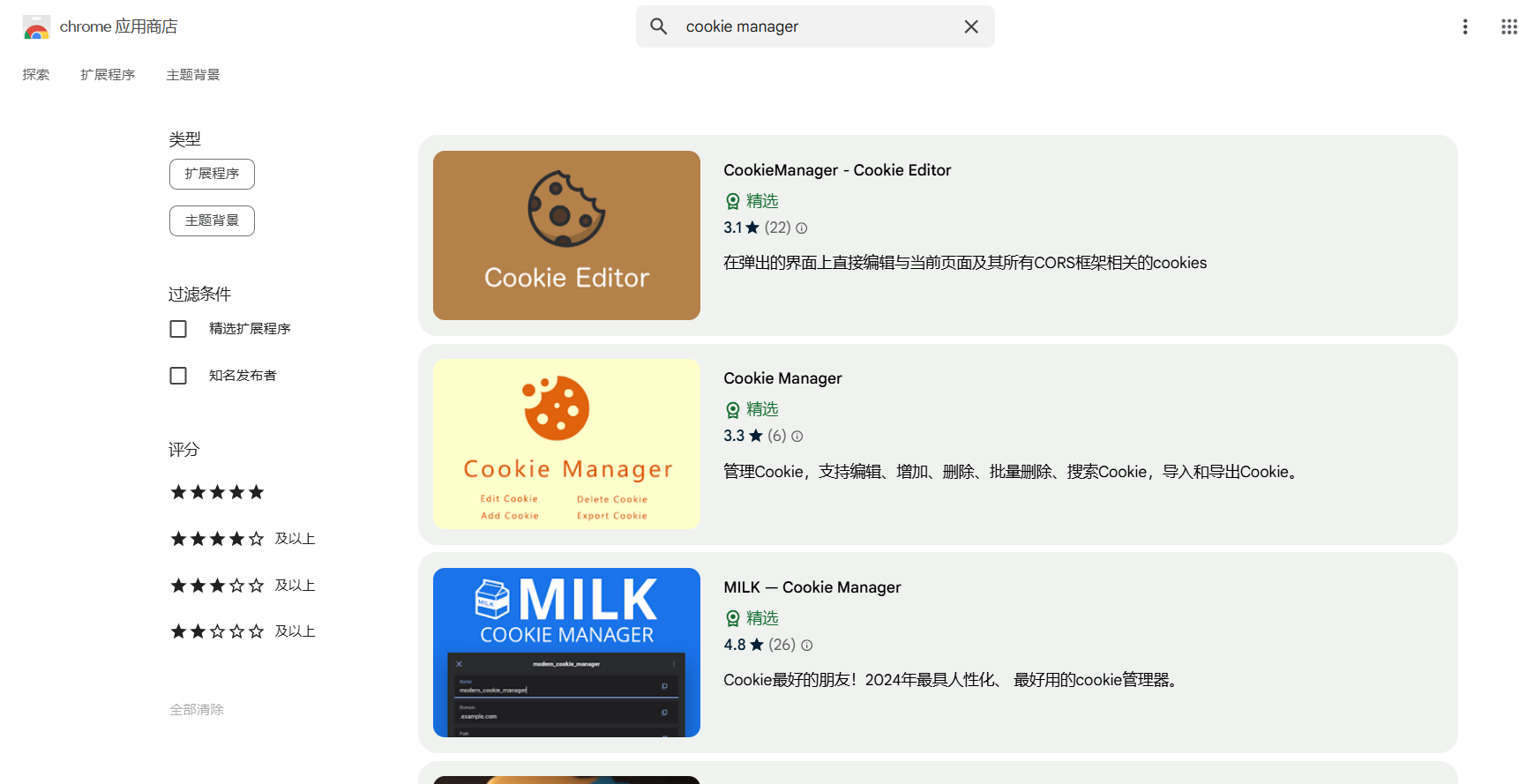Click the featured badge icon for Cookie Manager
1519x784 pixels.
point(733,409)
